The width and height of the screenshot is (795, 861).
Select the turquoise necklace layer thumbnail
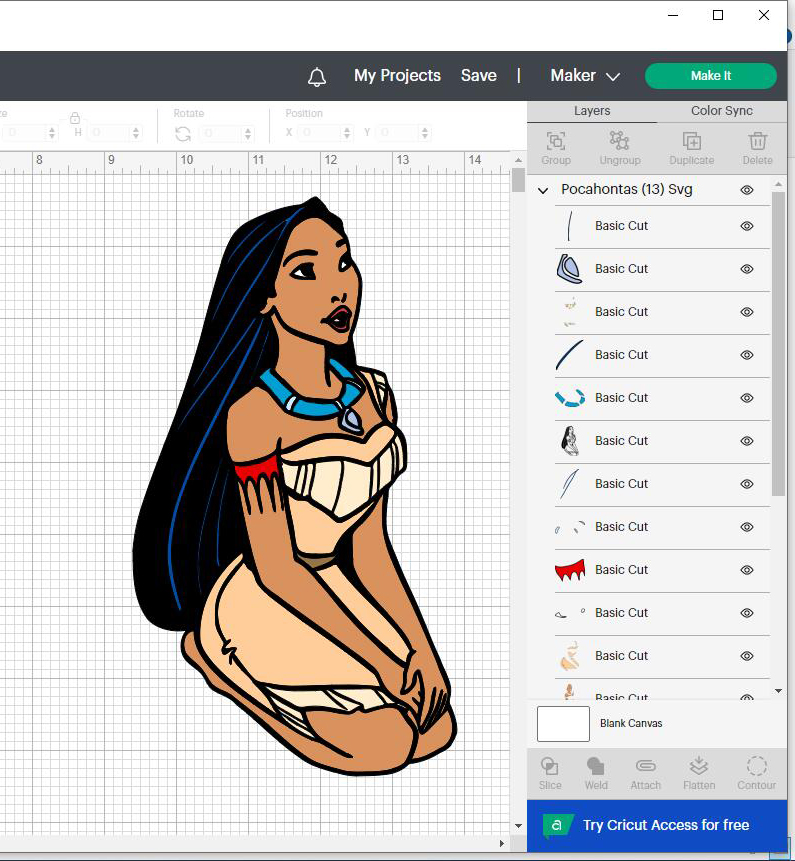(x=570, y=398)
